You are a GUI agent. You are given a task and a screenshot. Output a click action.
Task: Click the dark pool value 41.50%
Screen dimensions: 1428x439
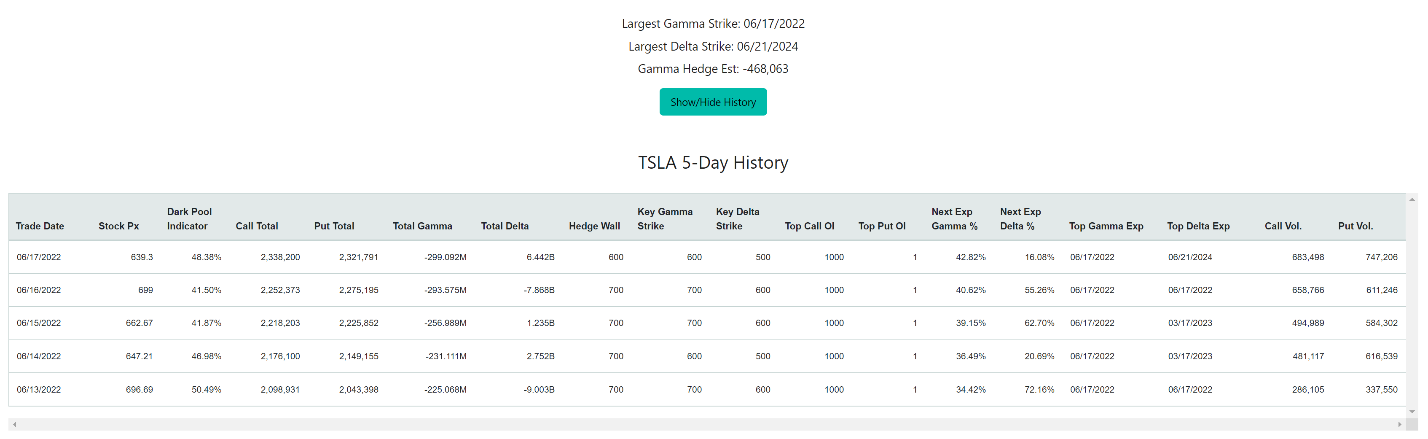click(x=206, y=290)
